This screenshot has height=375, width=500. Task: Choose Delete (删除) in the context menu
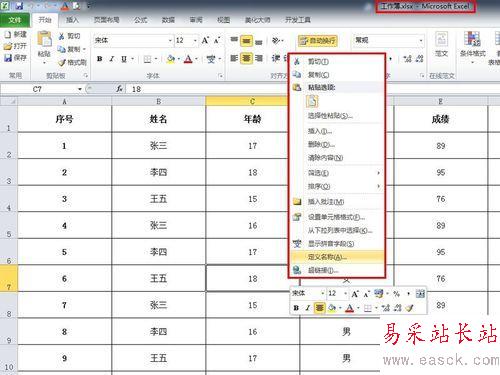337,144
